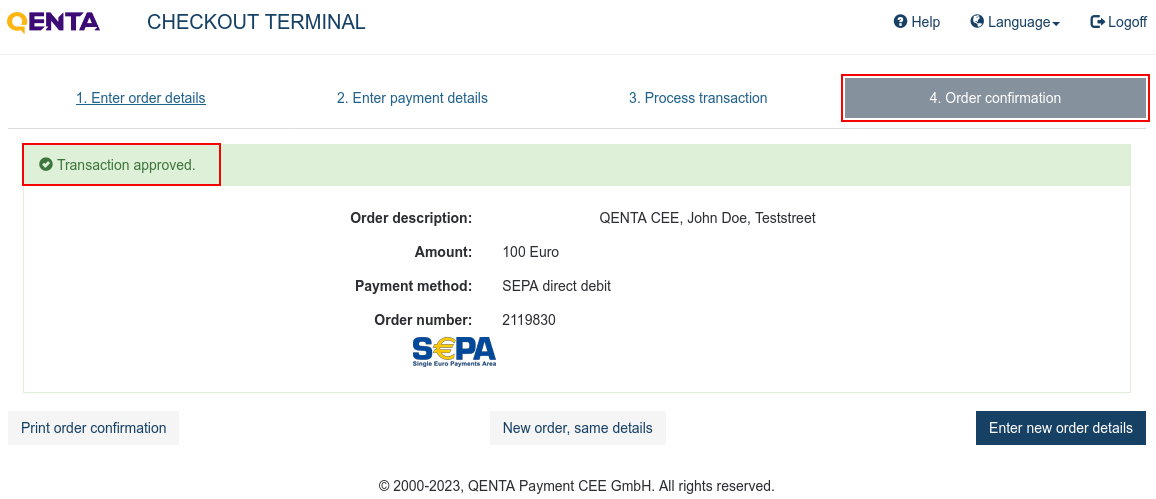1156x499 pixels.
Task: Click the Transaction approved message text
Action: (x=126, y=165)
